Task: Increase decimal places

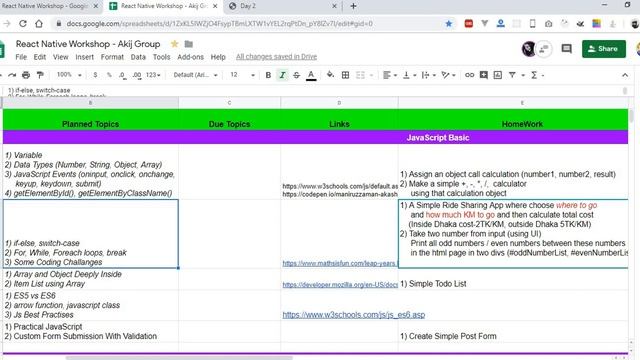Action: (137, 75)
